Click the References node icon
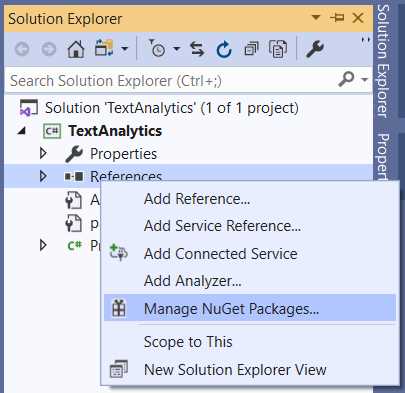This screenshot has height=393, width=405. [74, 176]
